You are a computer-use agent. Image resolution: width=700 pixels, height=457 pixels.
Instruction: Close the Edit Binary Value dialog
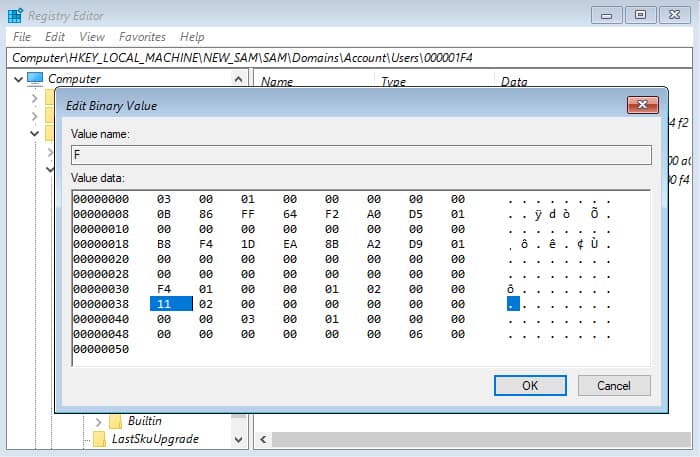[x=642, y=105]
